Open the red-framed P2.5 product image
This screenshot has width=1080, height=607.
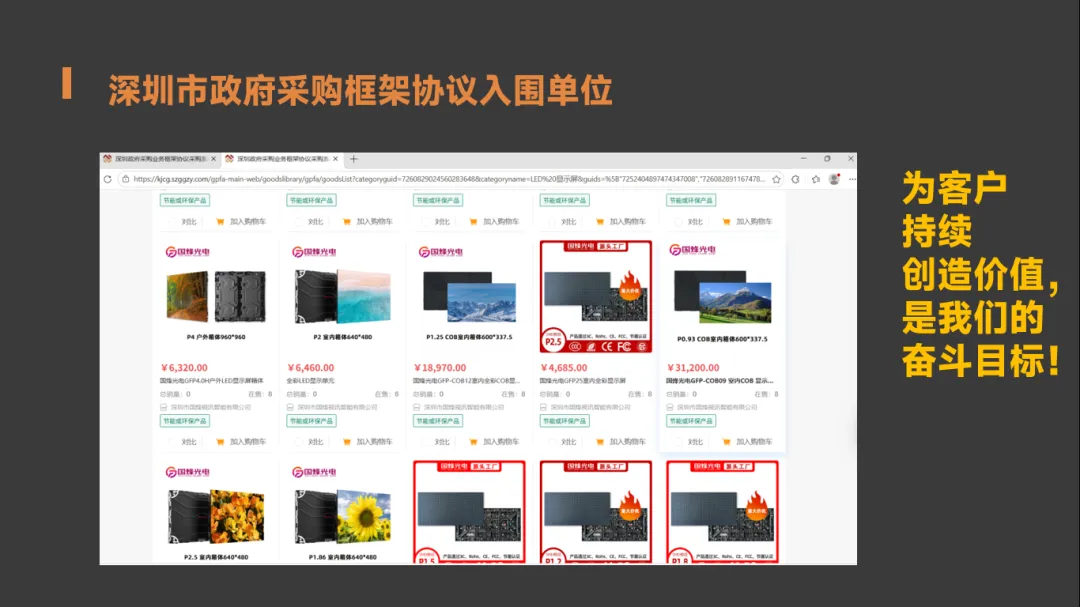pyautogui.click(x=596, y=297)
